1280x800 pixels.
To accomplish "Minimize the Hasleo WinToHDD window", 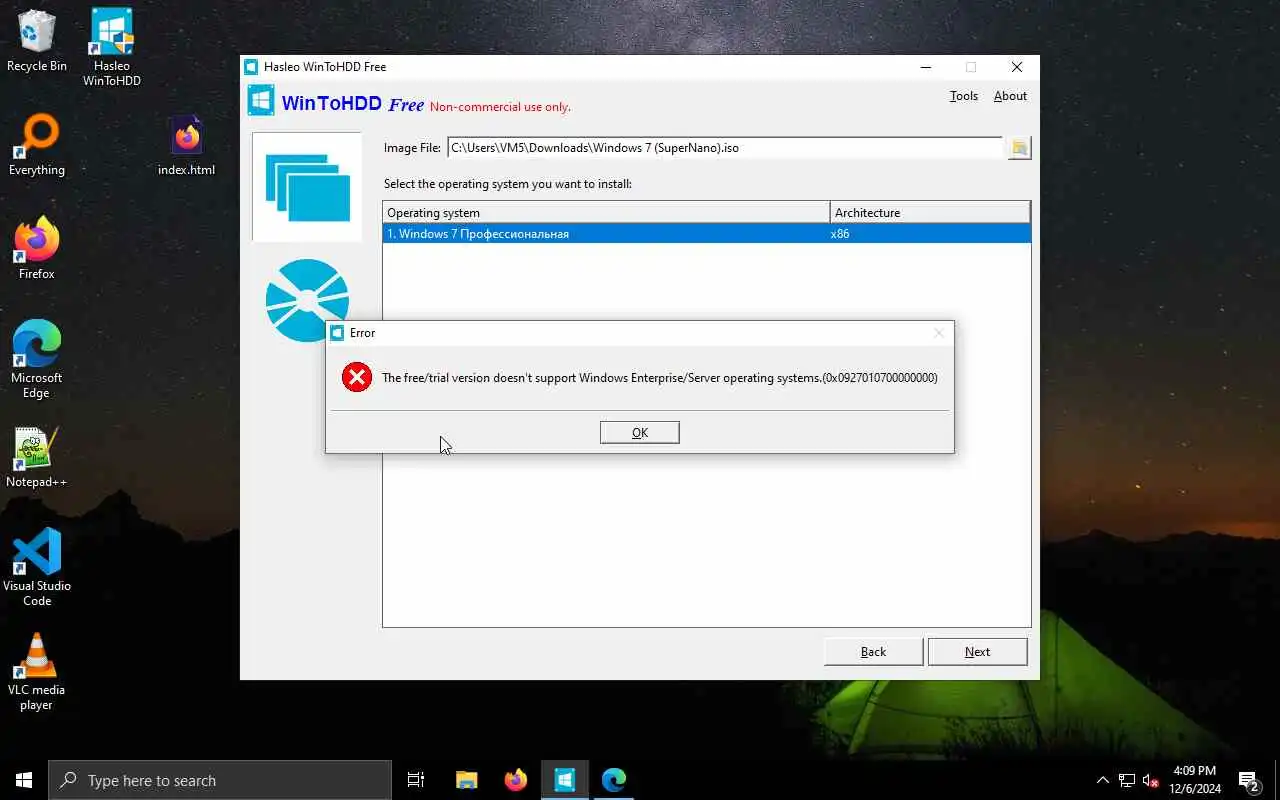I will coord(926,67).
